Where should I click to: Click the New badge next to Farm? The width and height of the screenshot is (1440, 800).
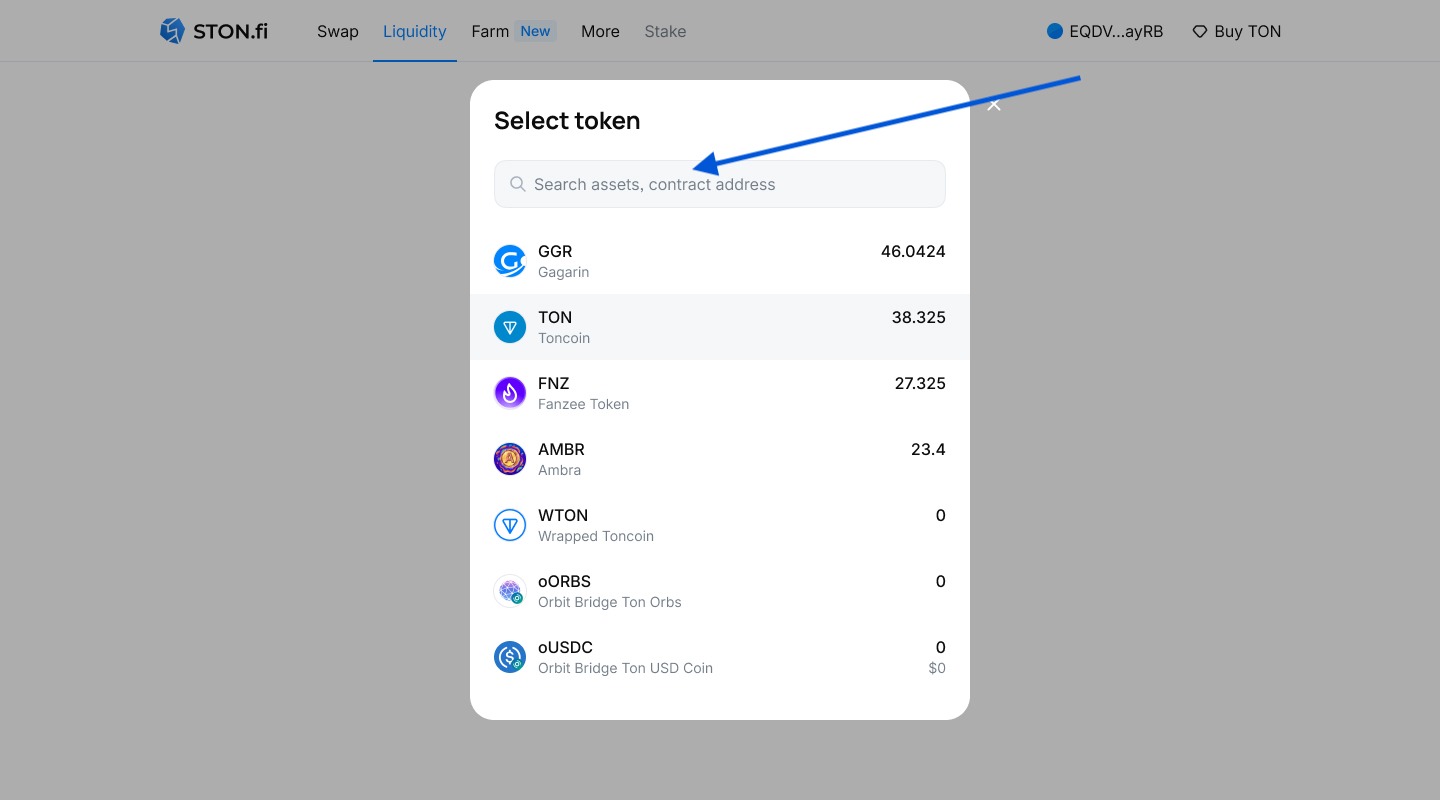pyautogui.click(x=535, y=31)
